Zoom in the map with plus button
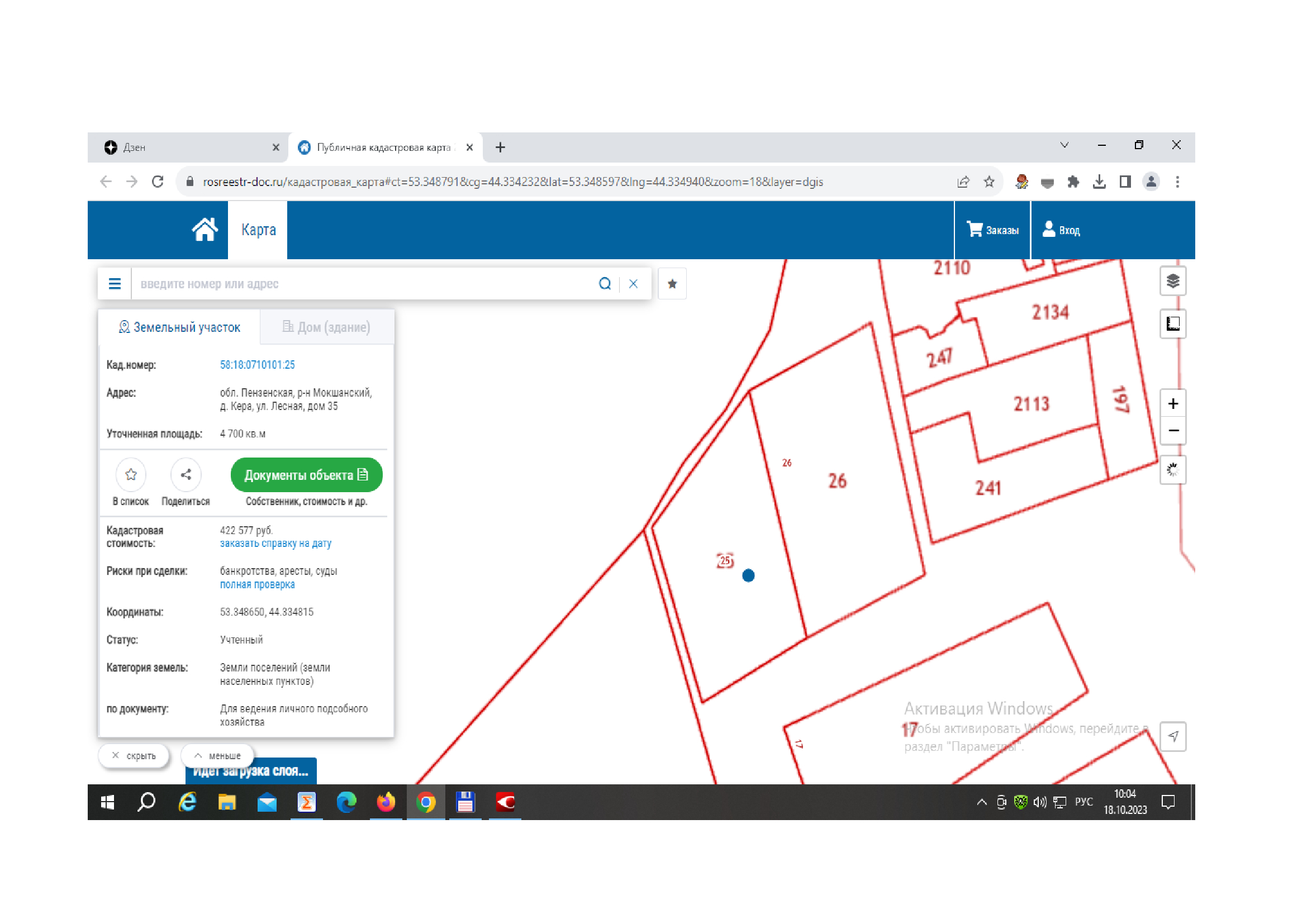The image size is (1307, 924). point(1173,403)
